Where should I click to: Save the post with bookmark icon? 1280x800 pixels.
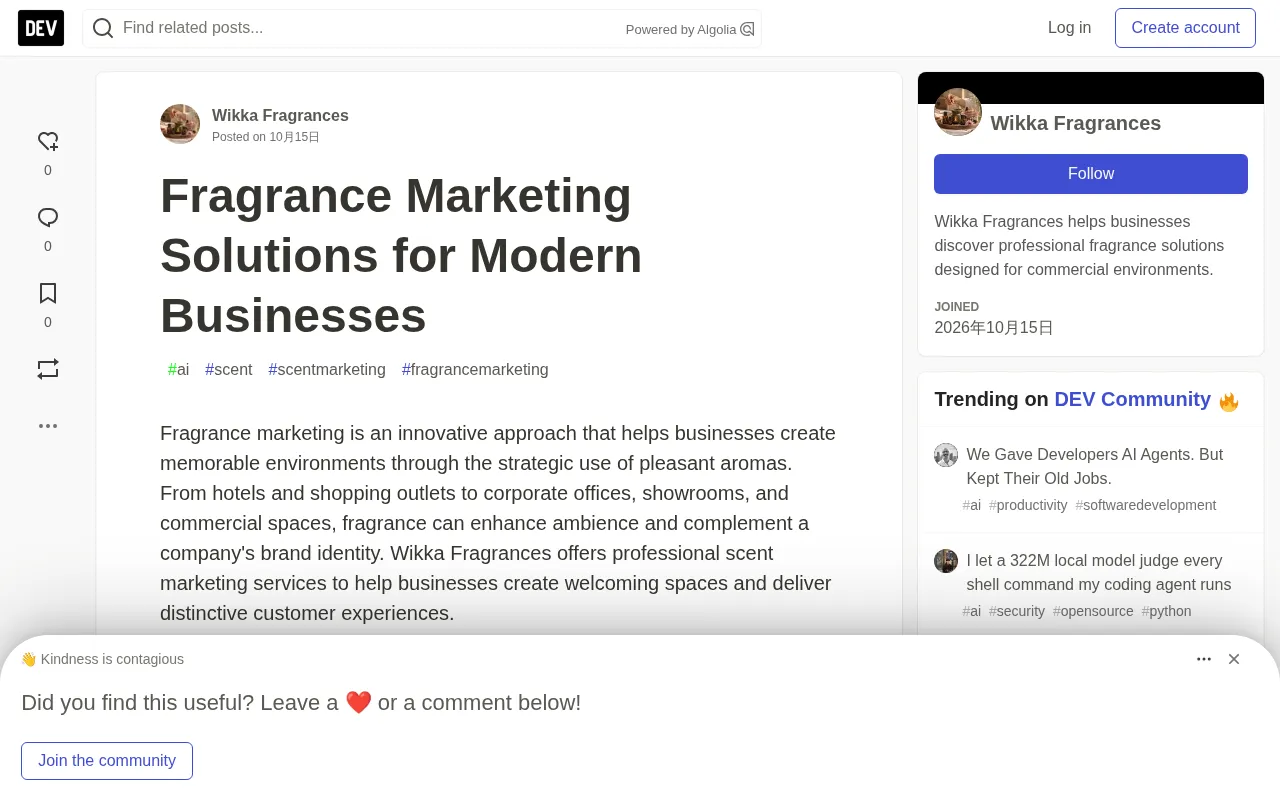click(48, 294)
